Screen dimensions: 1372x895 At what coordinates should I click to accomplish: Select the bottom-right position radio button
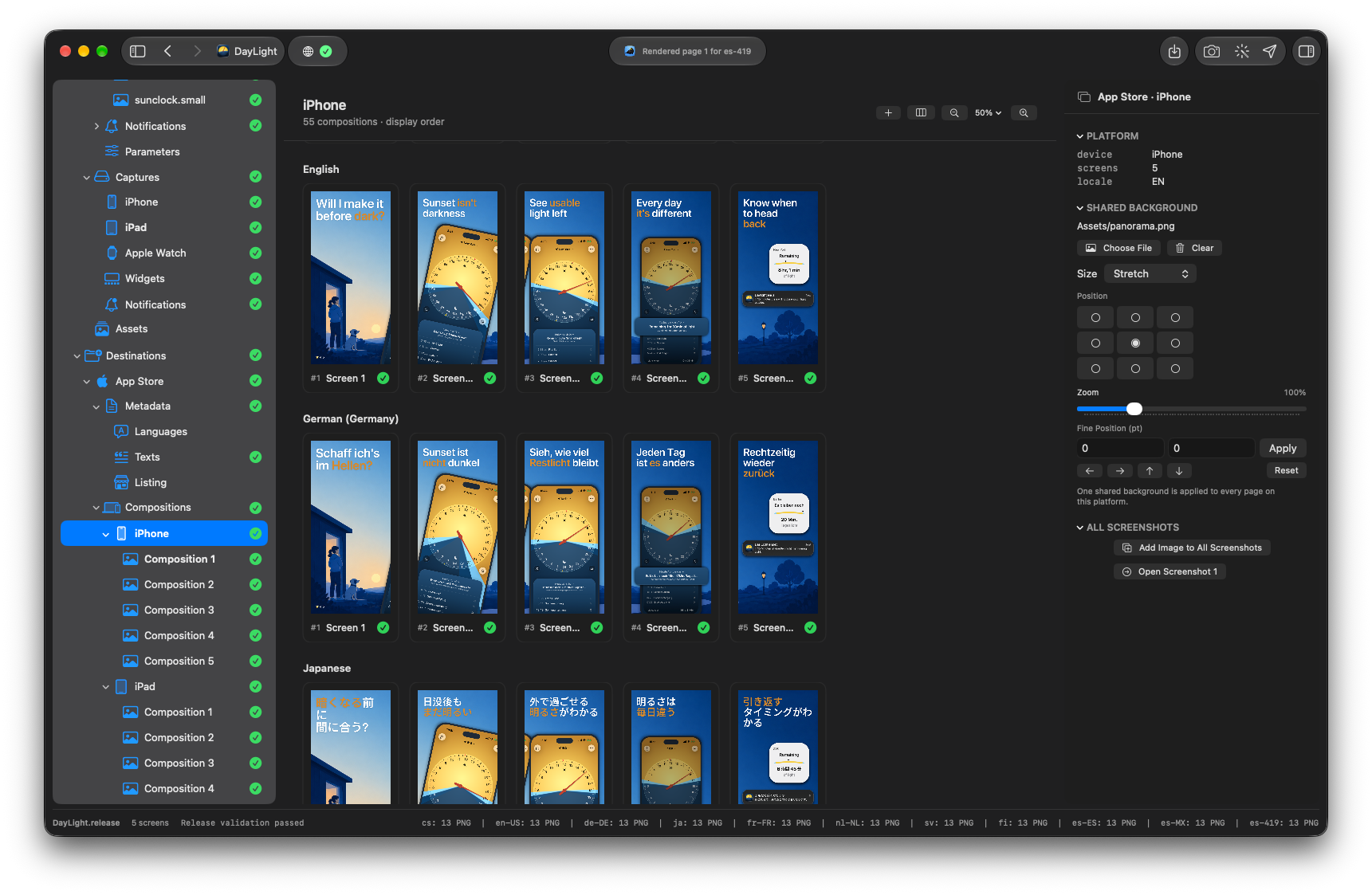[1175, 368]
